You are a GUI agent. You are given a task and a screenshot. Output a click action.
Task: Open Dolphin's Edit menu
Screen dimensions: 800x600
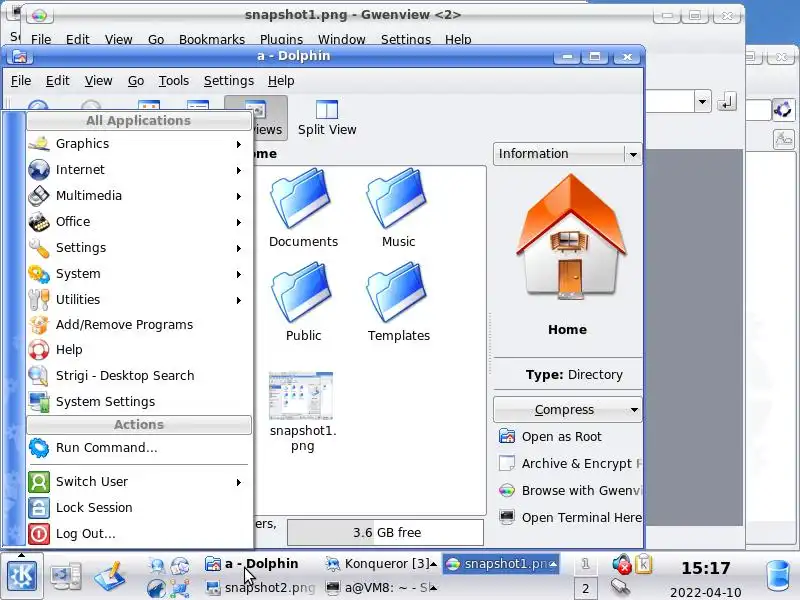pyautogui.click(x=57, y=81)
